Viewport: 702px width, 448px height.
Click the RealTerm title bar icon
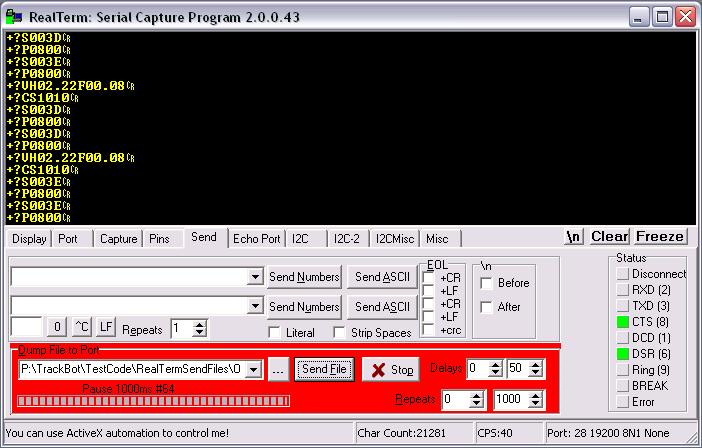[12, 15]
